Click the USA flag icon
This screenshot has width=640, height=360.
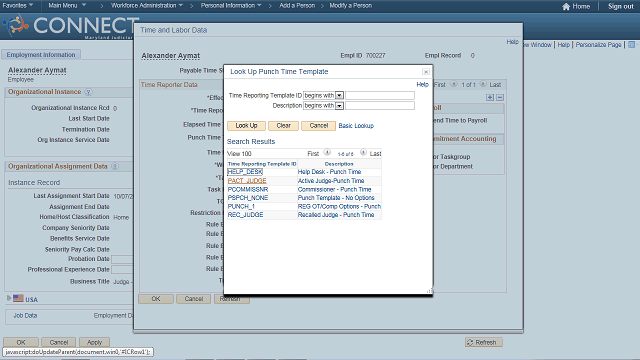point(18,298)
